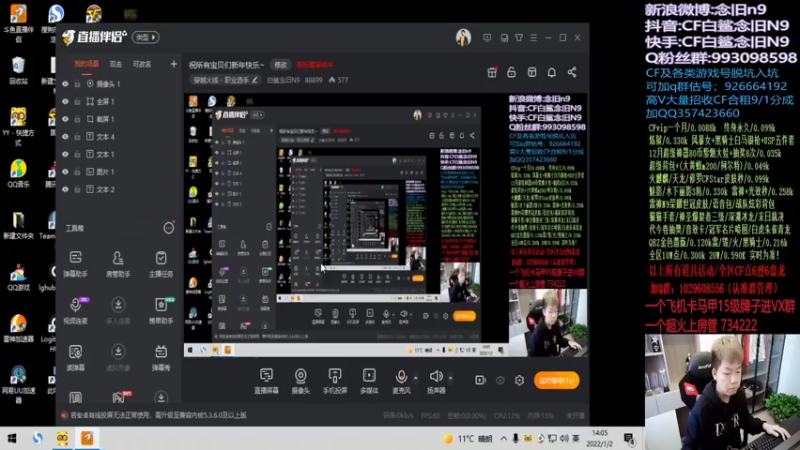Open the hamburger menu in title bar
800x450 pixels.
[x=533, y=38]
